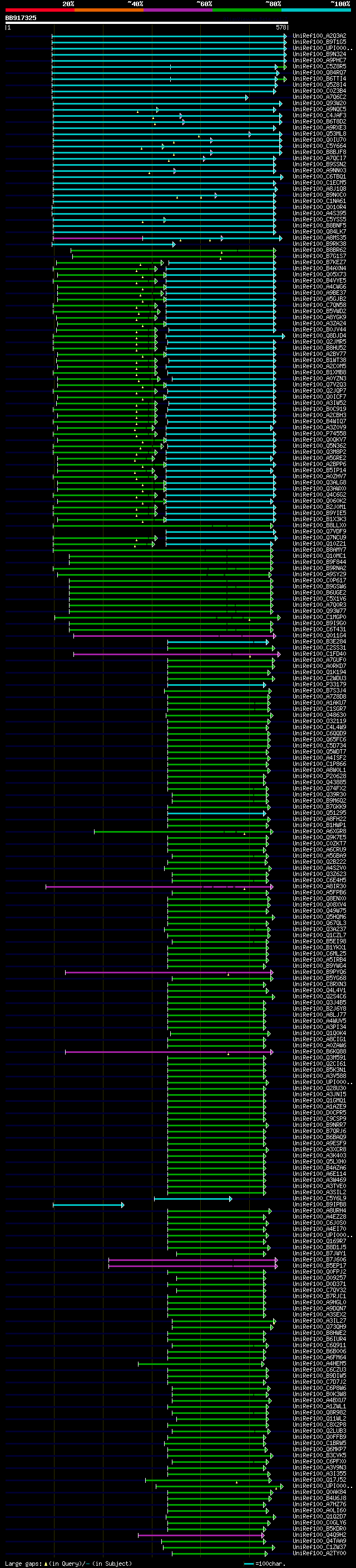Open hit UniRef100_B9T1G5
The width and height of the screenshot is (356, 1568).
tap(319, 42)
